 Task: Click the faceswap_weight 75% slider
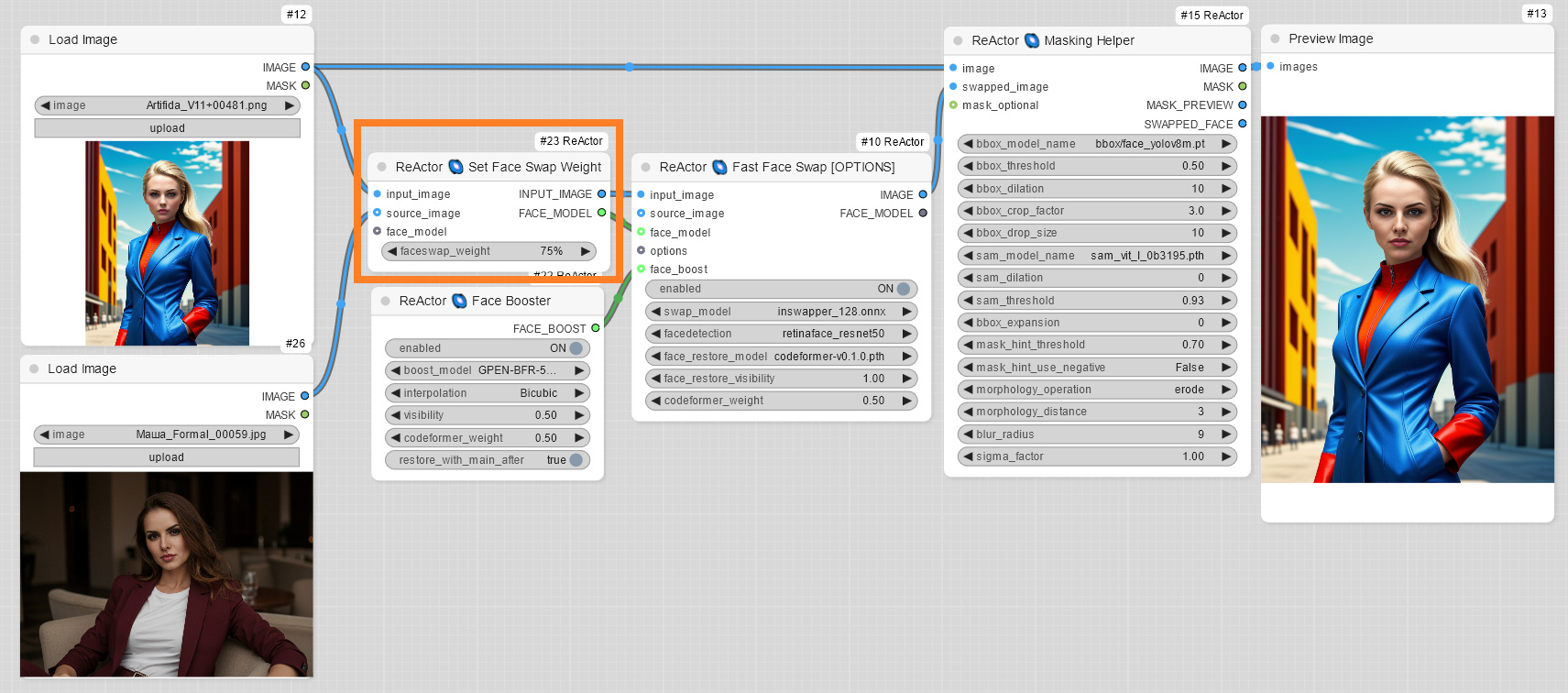pos(488,251)
